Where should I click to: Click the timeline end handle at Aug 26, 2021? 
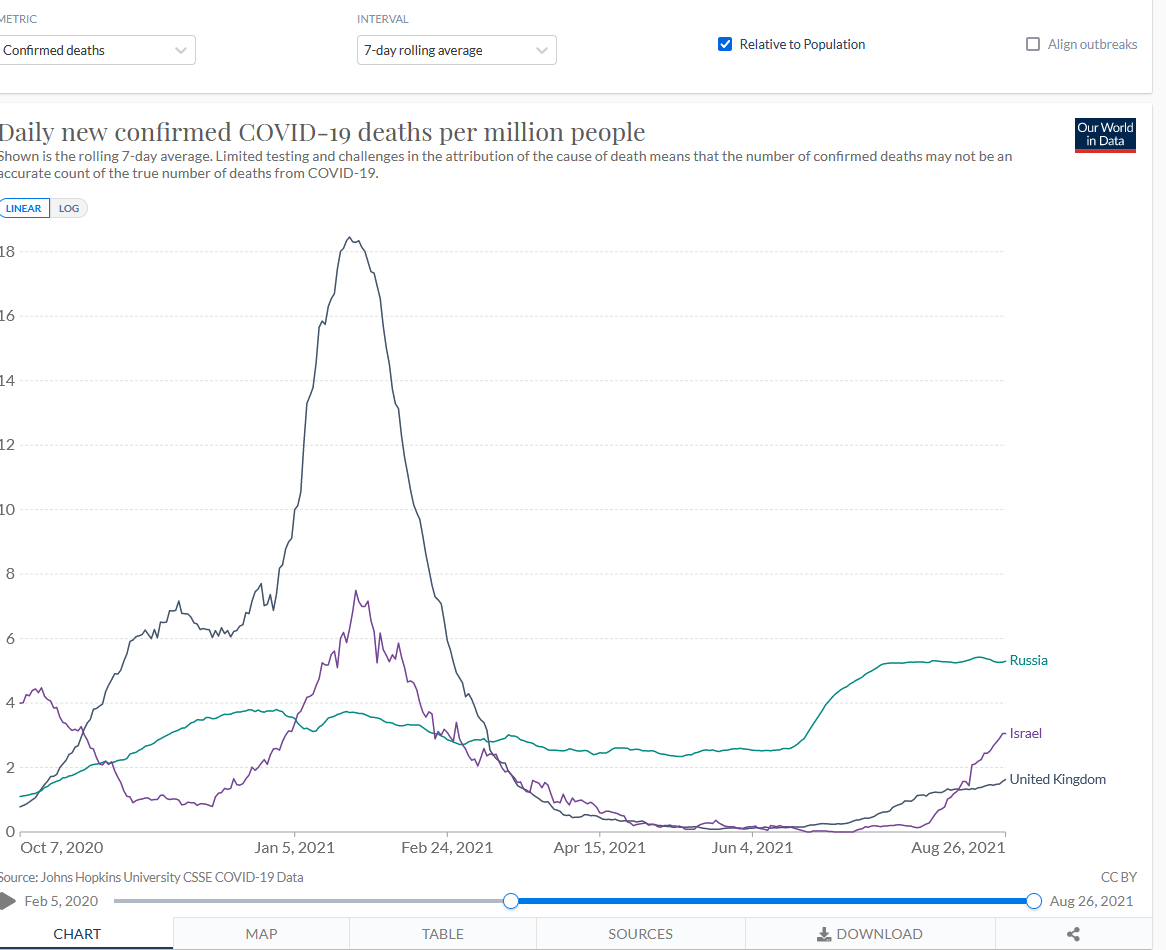click(x=1034, y=901)
